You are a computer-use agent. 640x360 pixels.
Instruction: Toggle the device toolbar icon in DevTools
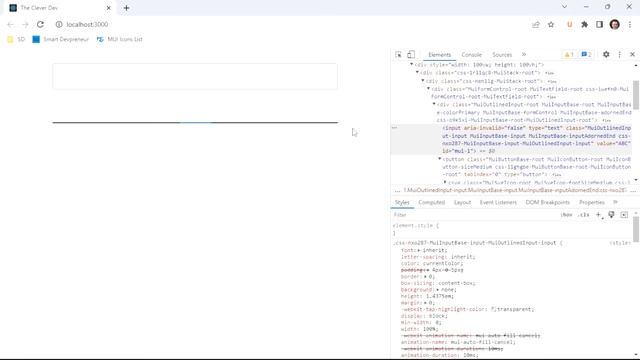pos(411,55)
